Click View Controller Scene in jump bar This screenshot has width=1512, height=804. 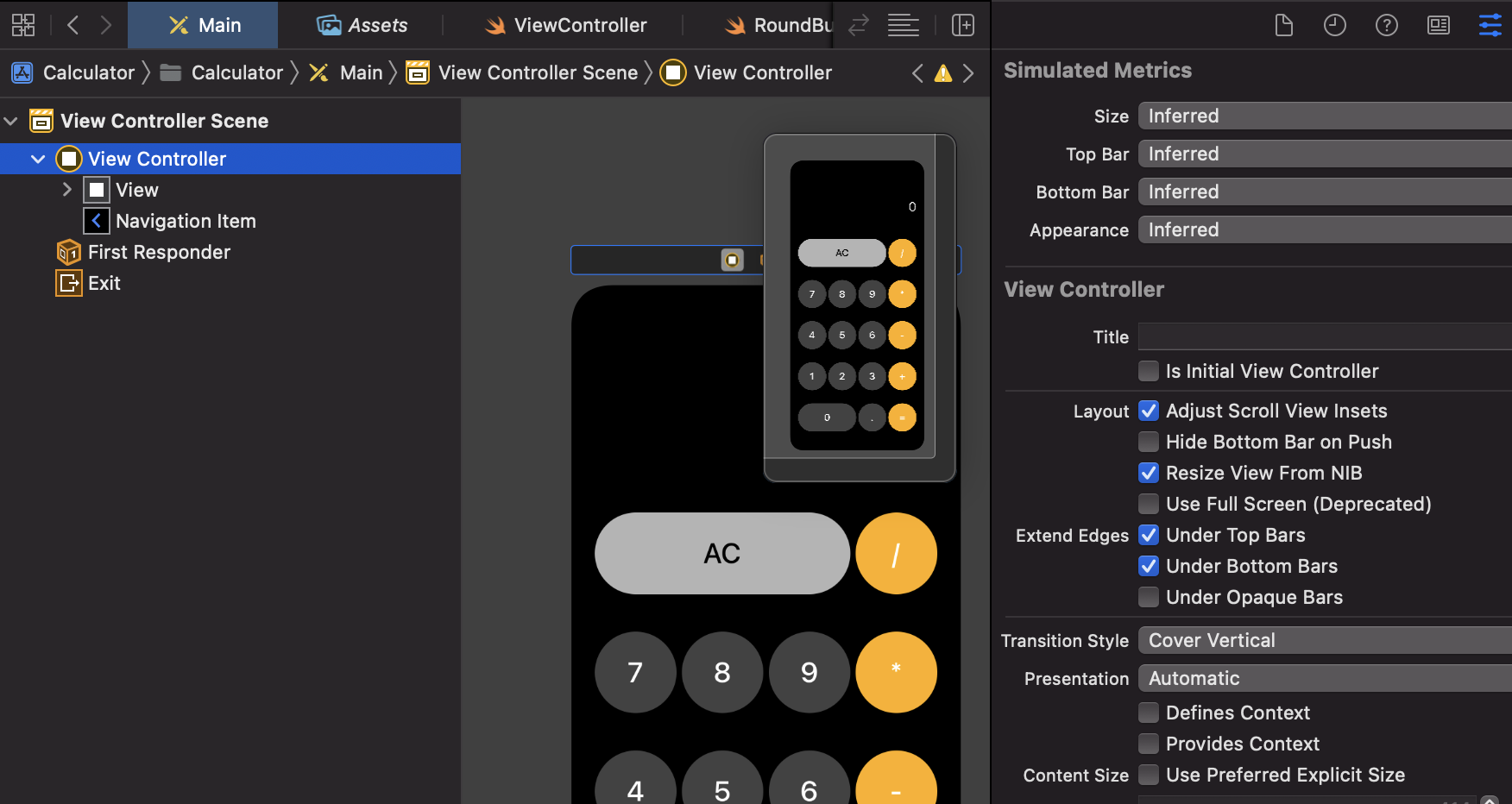538,72
